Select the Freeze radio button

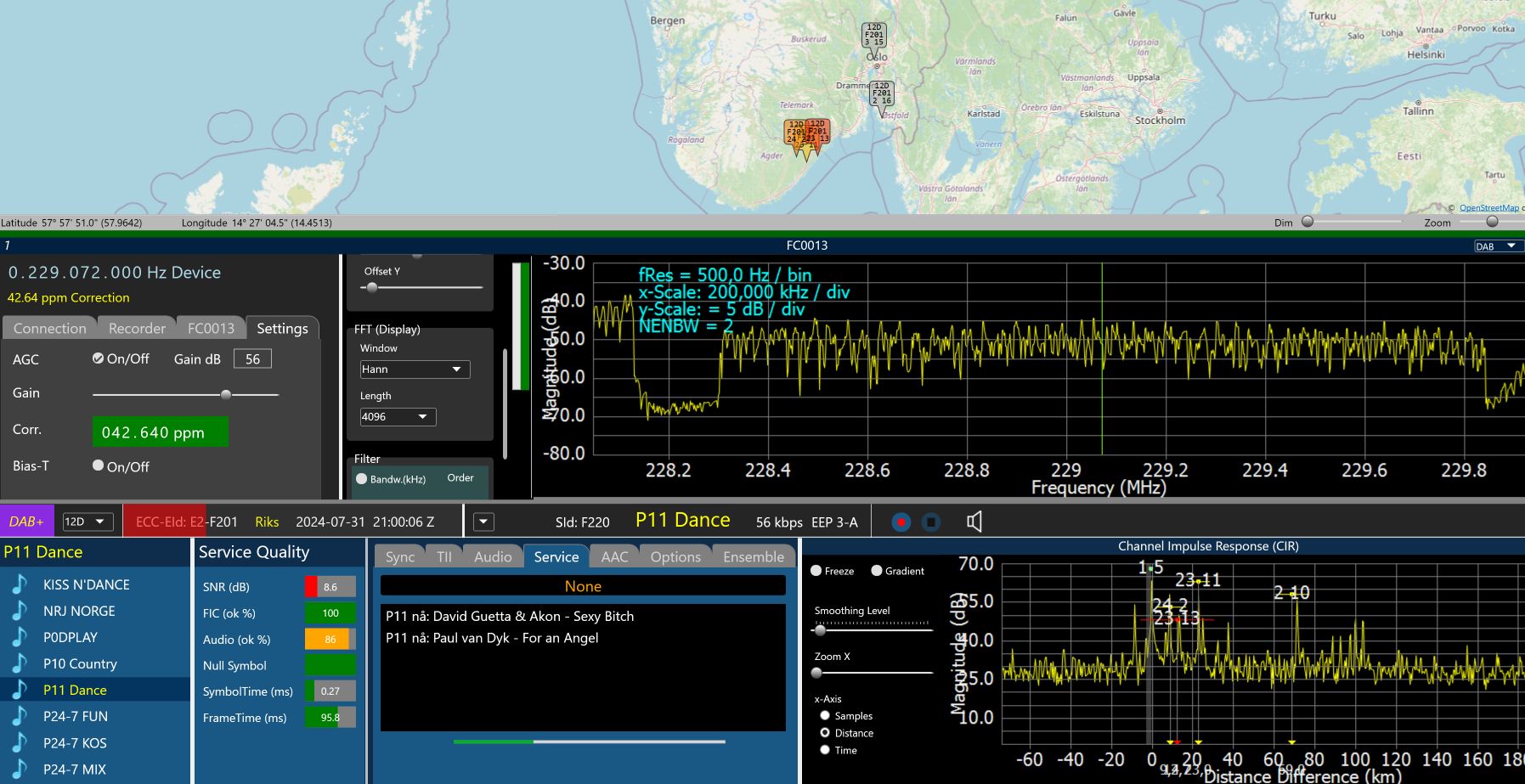816,571
